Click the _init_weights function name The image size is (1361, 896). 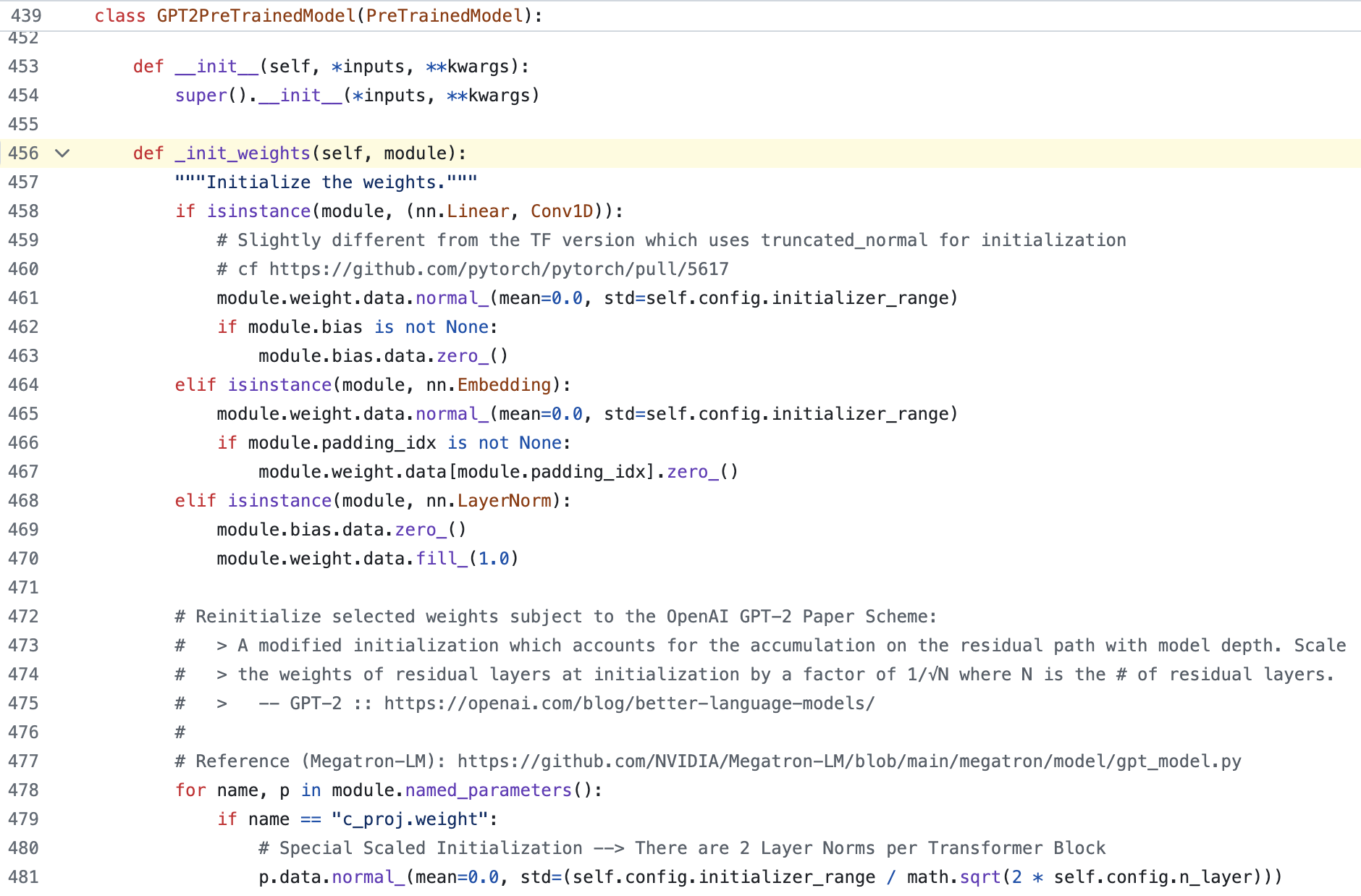pyautogui.click(x=243, y=153)
